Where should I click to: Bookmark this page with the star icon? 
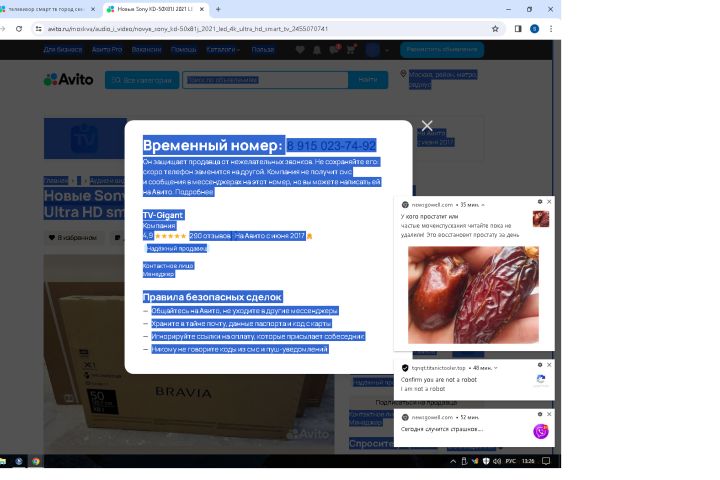(x=495, y=28)
